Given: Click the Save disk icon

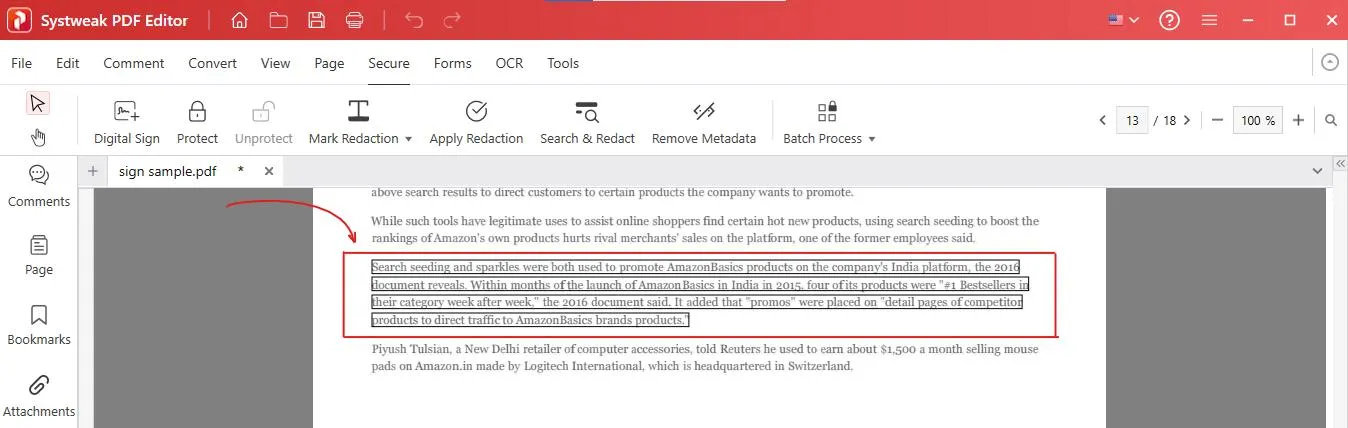Looking at the screenshot, I should click(316, 20).
